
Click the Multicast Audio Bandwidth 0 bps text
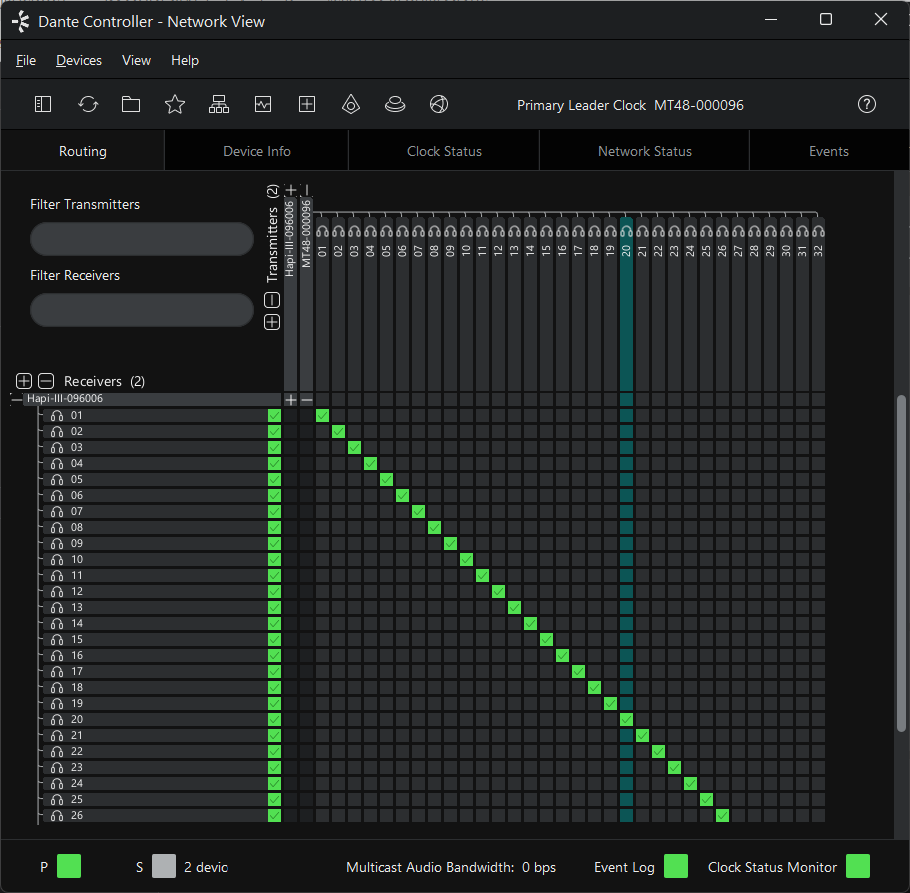coord(450,867)
